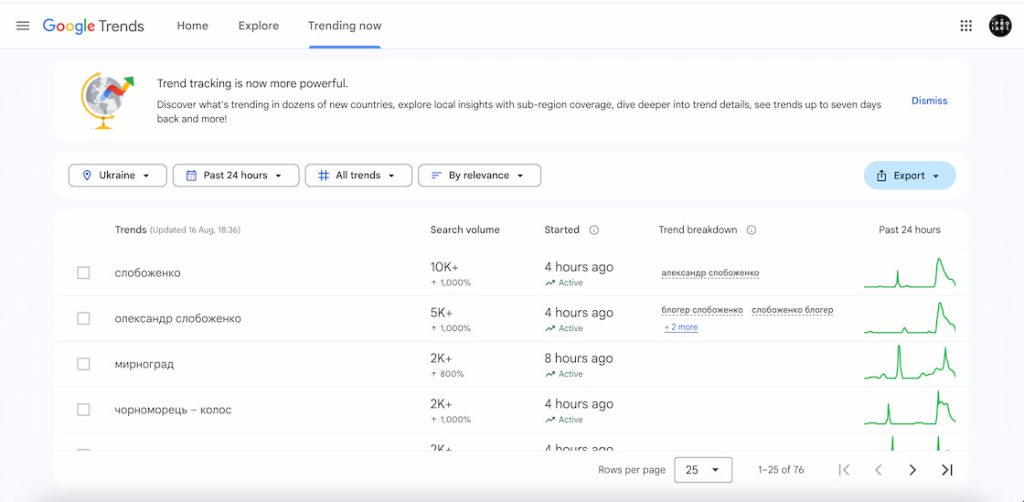1024x502 pixels.
Task: Click the олександр слобоженко sparkline chart
Action: point(910,318)
